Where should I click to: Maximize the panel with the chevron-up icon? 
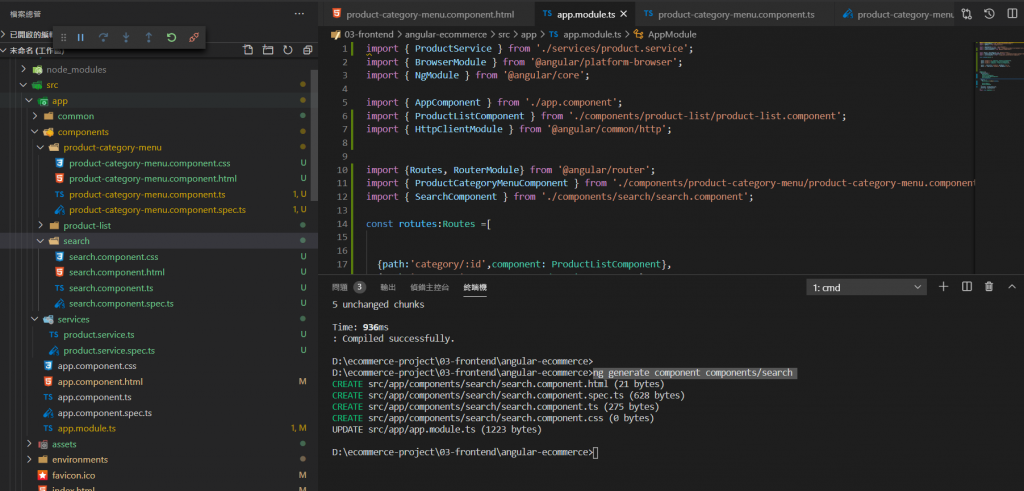[1011, 287]
